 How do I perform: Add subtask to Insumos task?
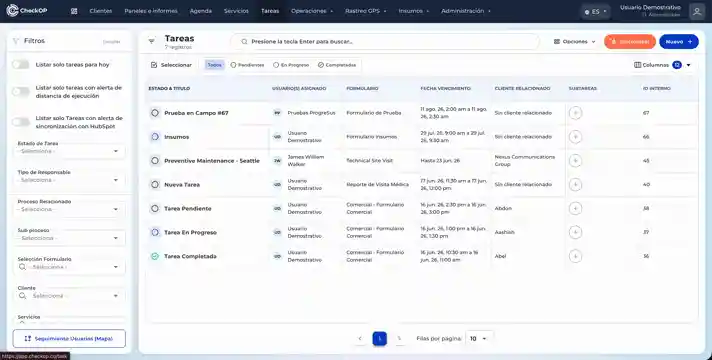(575, 137)
